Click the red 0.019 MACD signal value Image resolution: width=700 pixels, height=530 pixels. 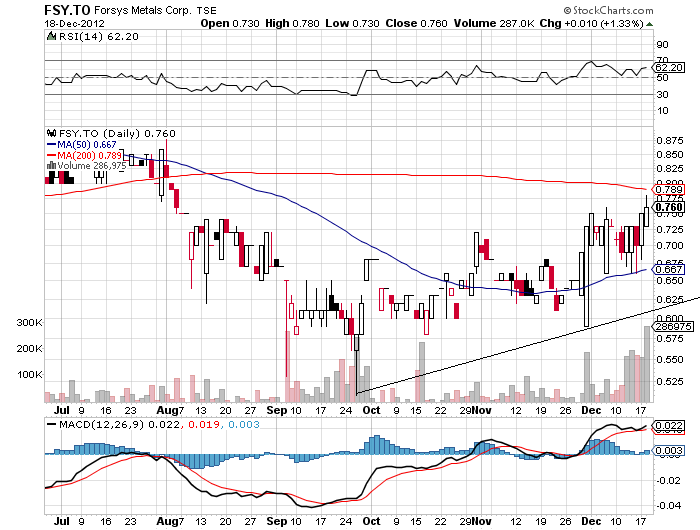[204, 424]
